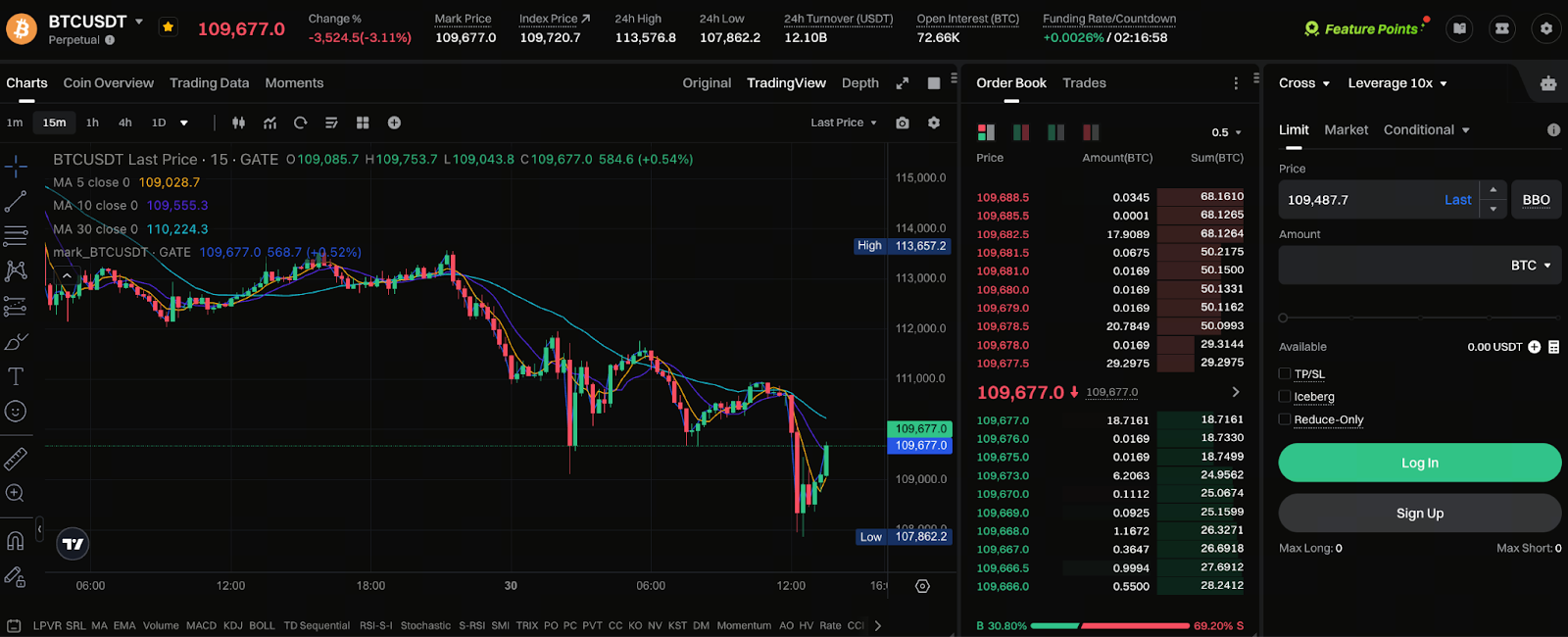Switch order book to green-red split view
Image resolution: width=1568 pixels, height=637 pixels.
click(1021, 132)
